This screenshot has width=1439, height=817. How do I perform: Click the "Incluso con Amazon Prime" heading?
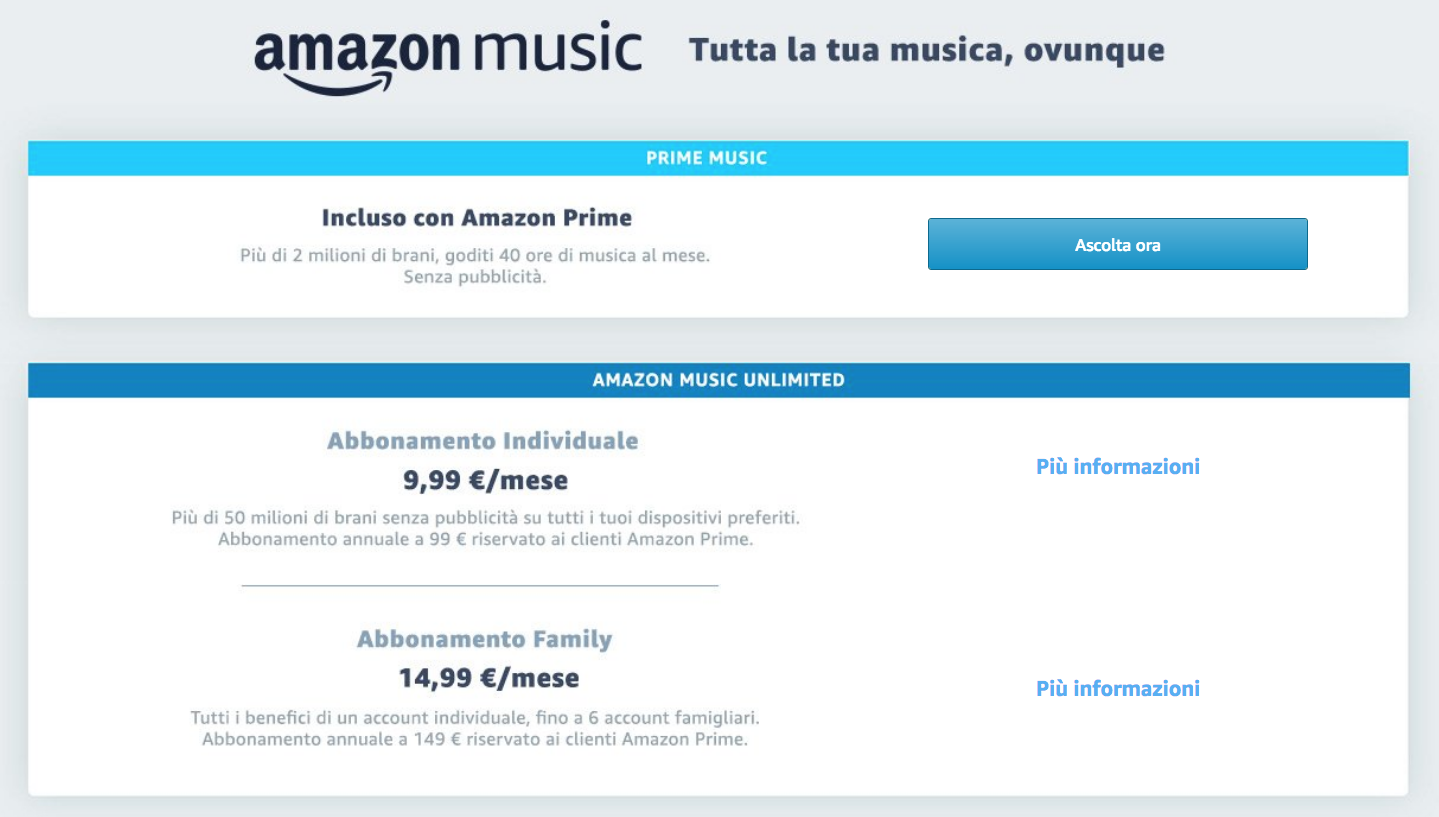476,217
